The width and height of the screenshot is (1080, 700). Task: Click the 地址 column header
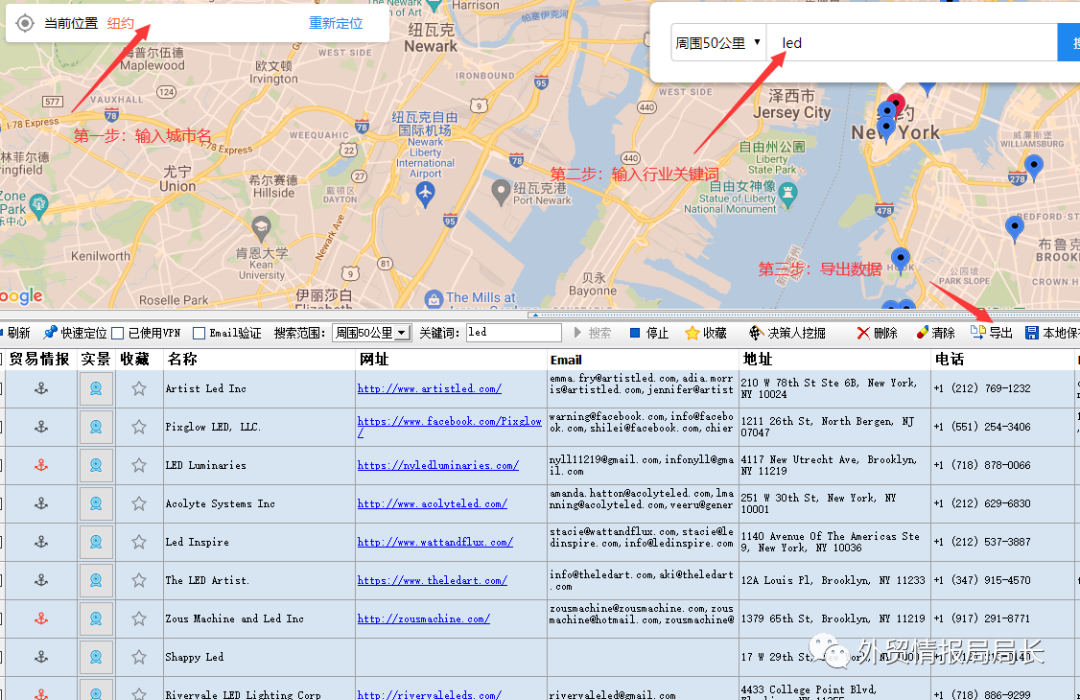(x=835, y=359)
